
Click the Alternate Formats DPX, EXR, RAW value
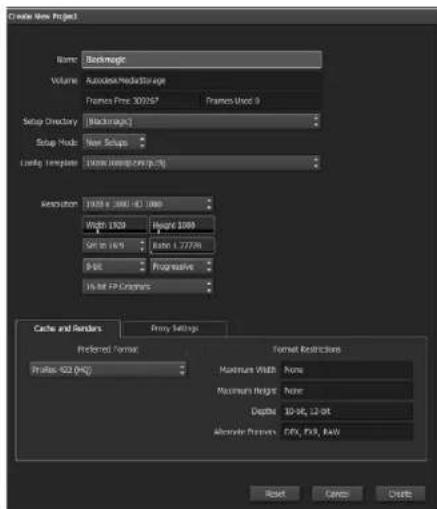pos(347,432)
